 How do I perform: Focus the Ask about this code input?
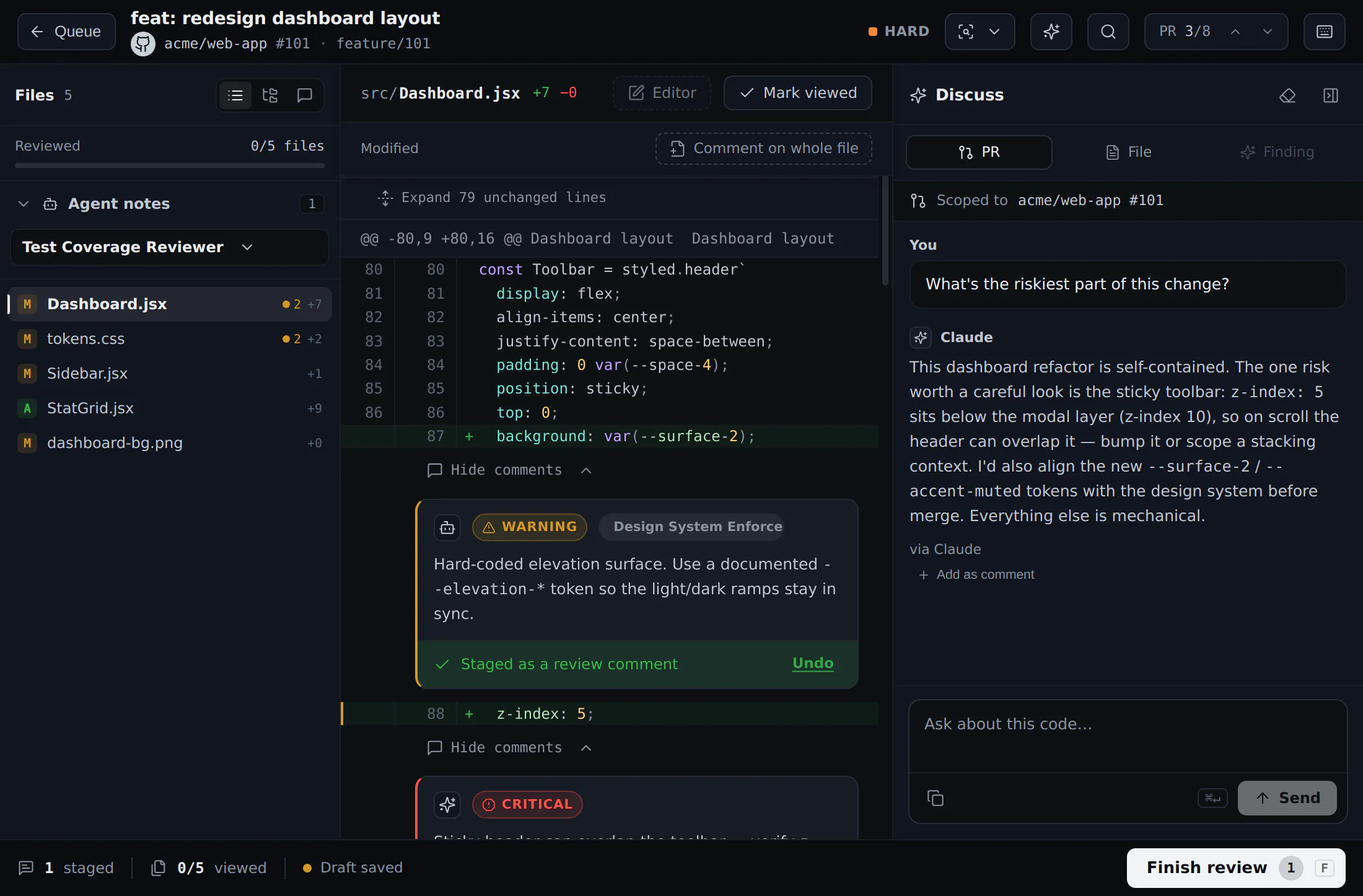click(x=1128, y=736)
